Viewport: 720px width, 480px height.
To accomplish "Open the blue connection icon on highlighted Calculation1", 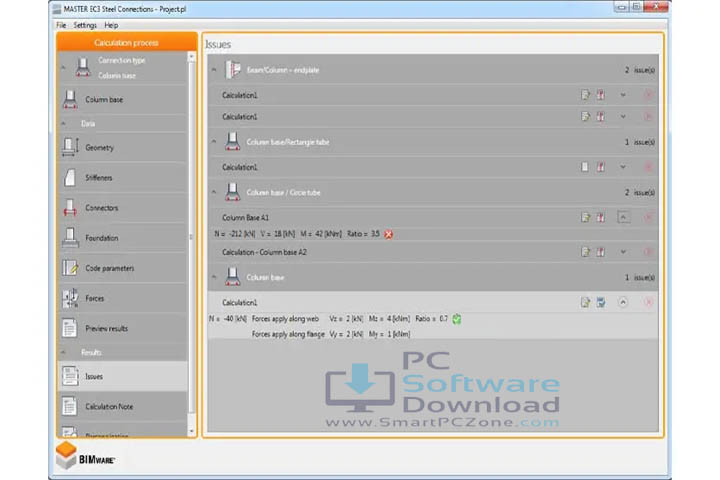I will (x=601, y=302).
